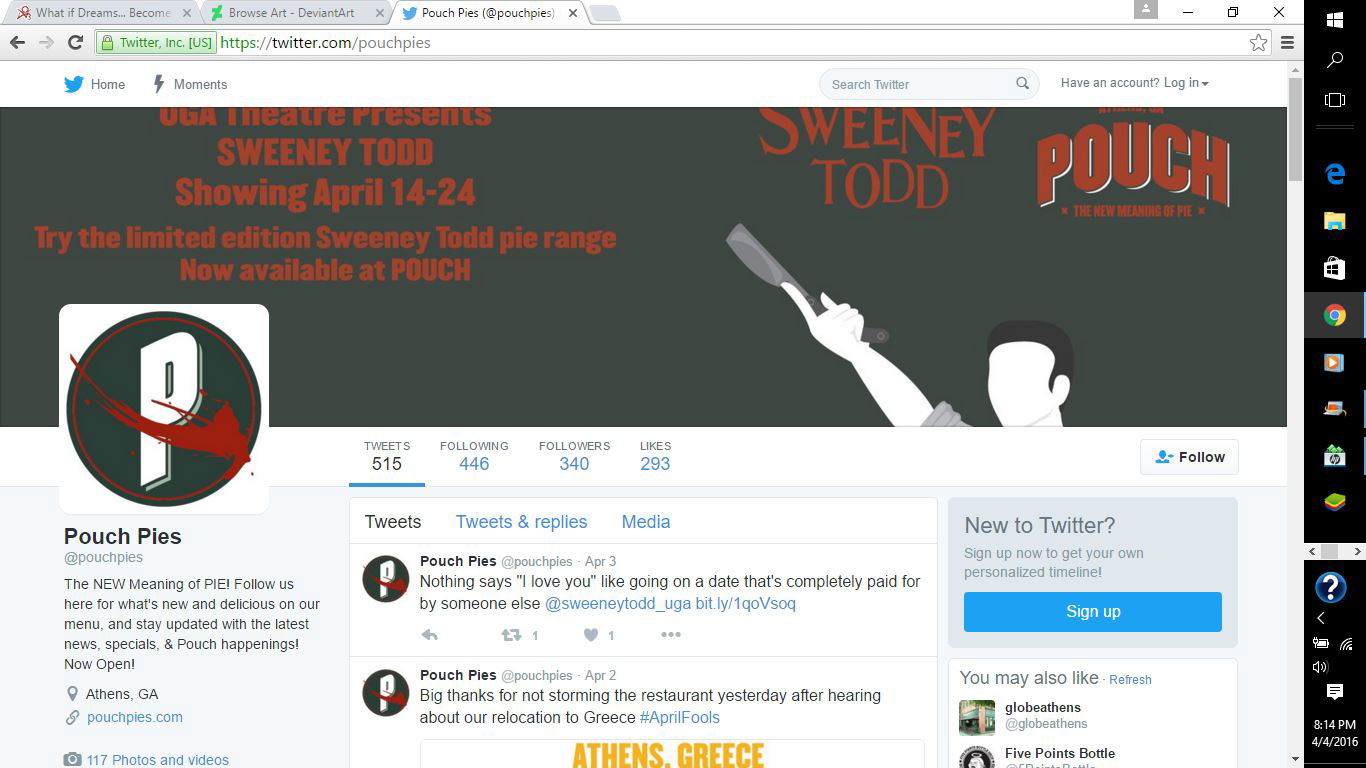This screenshot has width=1366, height=768.
Task: Open Windows search from the taskbar
Action: (1335, 60)
